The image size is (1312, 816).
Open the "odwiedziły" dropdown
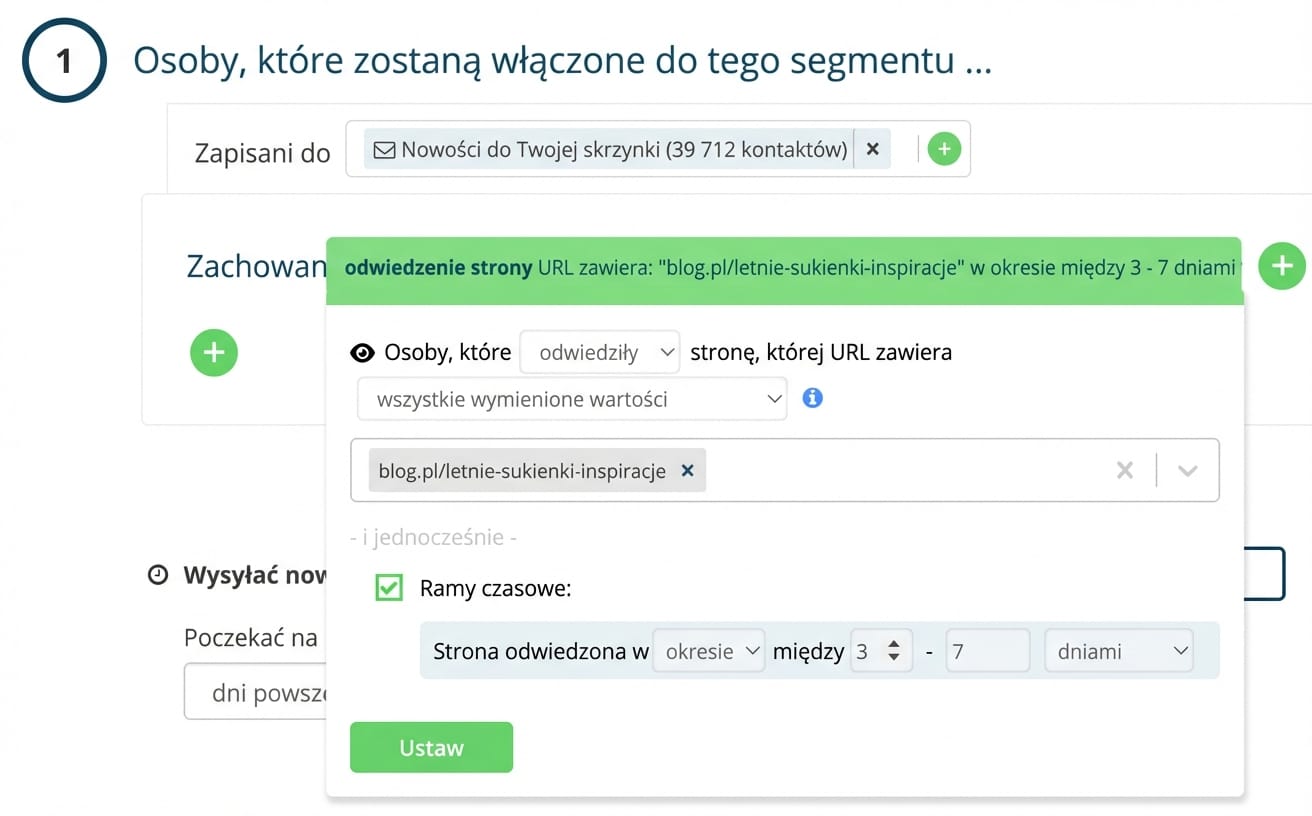pos(599,352)
